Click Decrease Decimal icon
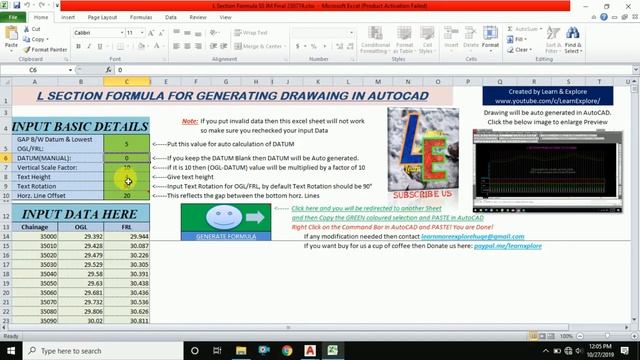 (350, 46)
